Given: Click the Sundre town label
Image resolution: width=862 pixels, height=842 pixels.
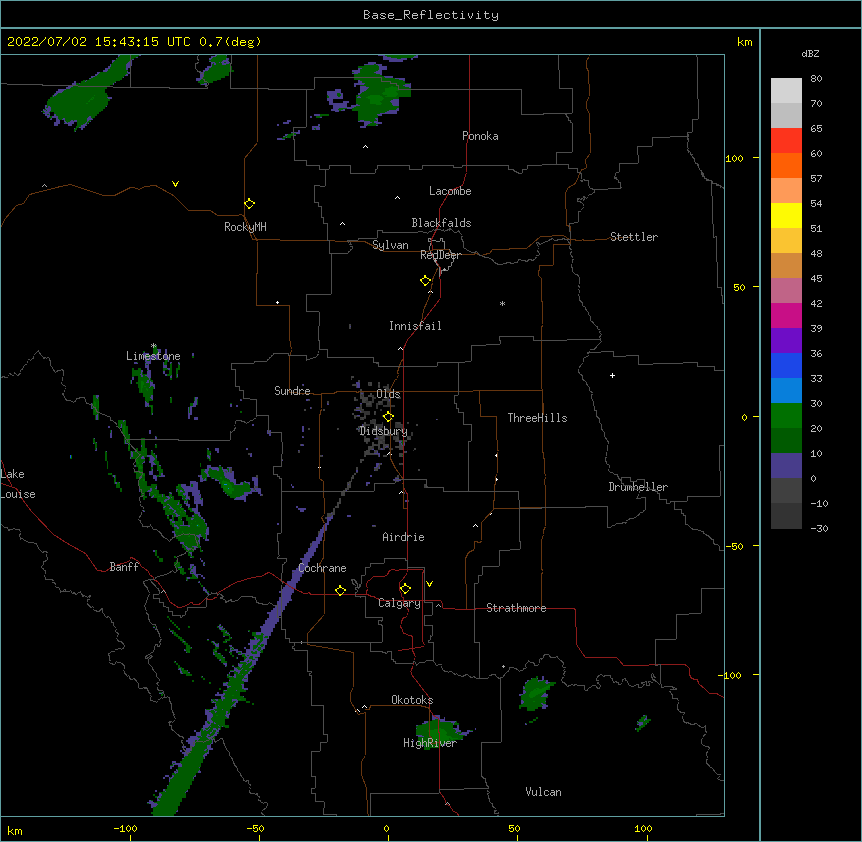Looking at the screenshot, I should (x=292, y=391).
